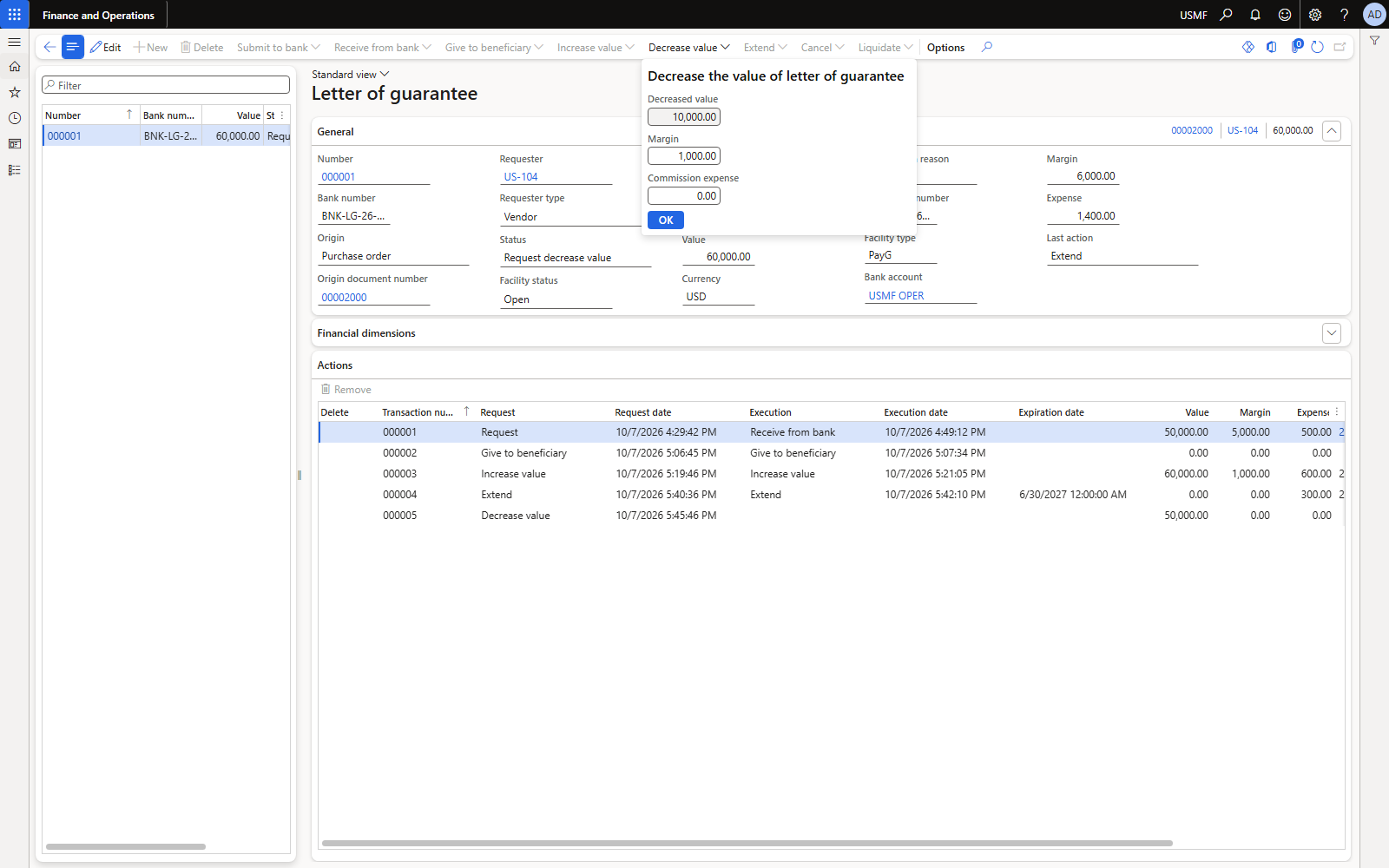
Task: Confirm decrease with the OK button
Action: point(666,220)
